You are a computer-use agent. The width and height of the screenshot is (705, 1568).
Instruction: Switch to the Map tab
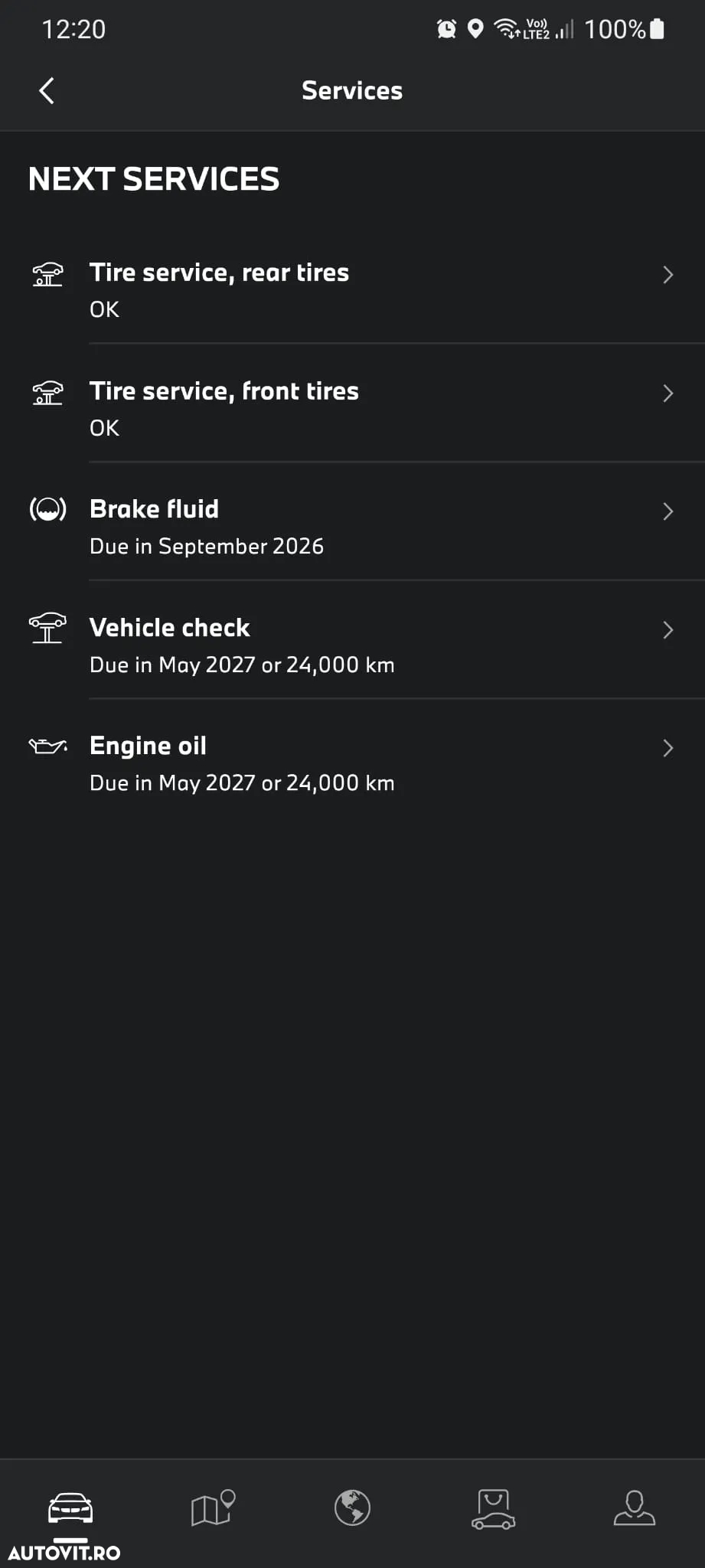[212, 1508]
